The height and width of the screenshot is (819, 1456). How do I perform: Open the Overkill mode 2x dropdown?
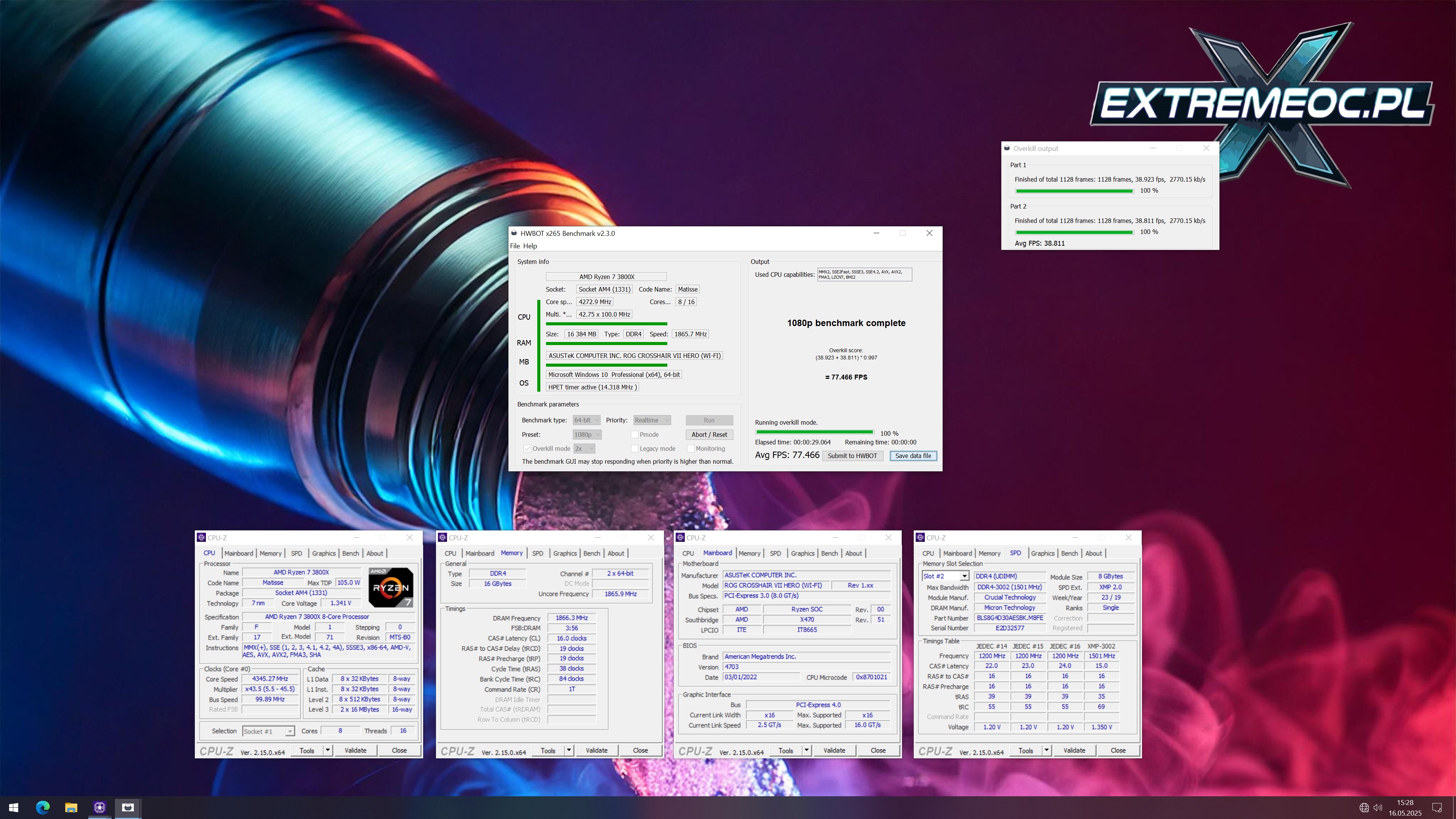pos(584,449)
